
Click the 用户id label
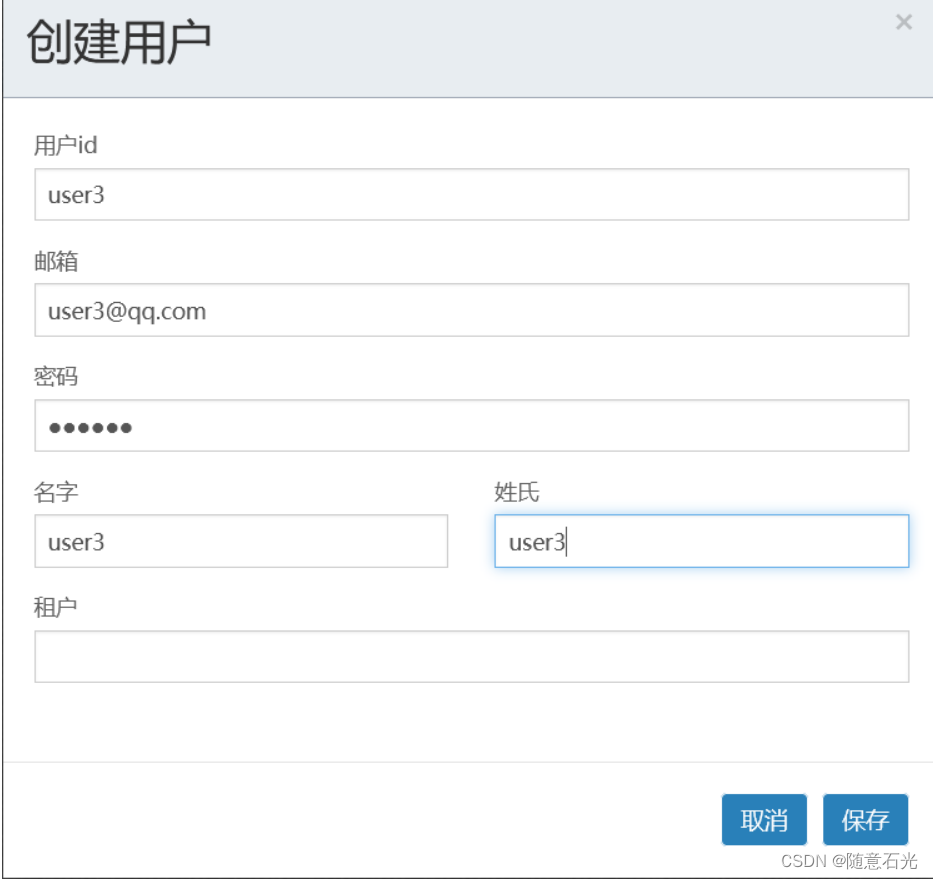pyautogui.click(x=65, y=145)
